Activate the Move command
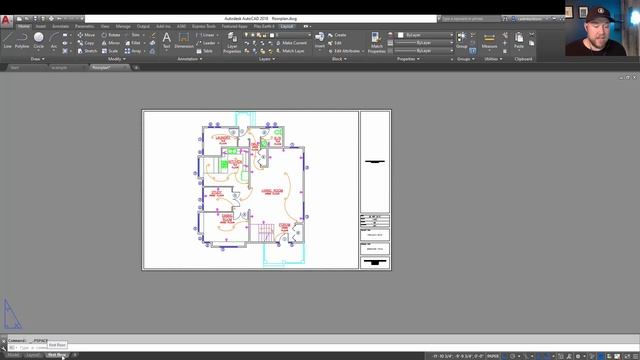The width and height of the screenshot is (640, 360). click(86, 35)
